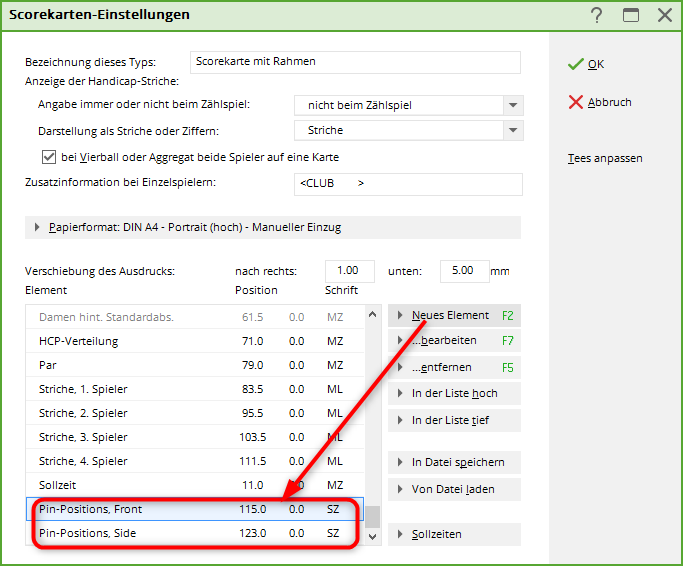Click the entfernen button
This screenshot has height=566, width=683.
click(x=454, y=367)
